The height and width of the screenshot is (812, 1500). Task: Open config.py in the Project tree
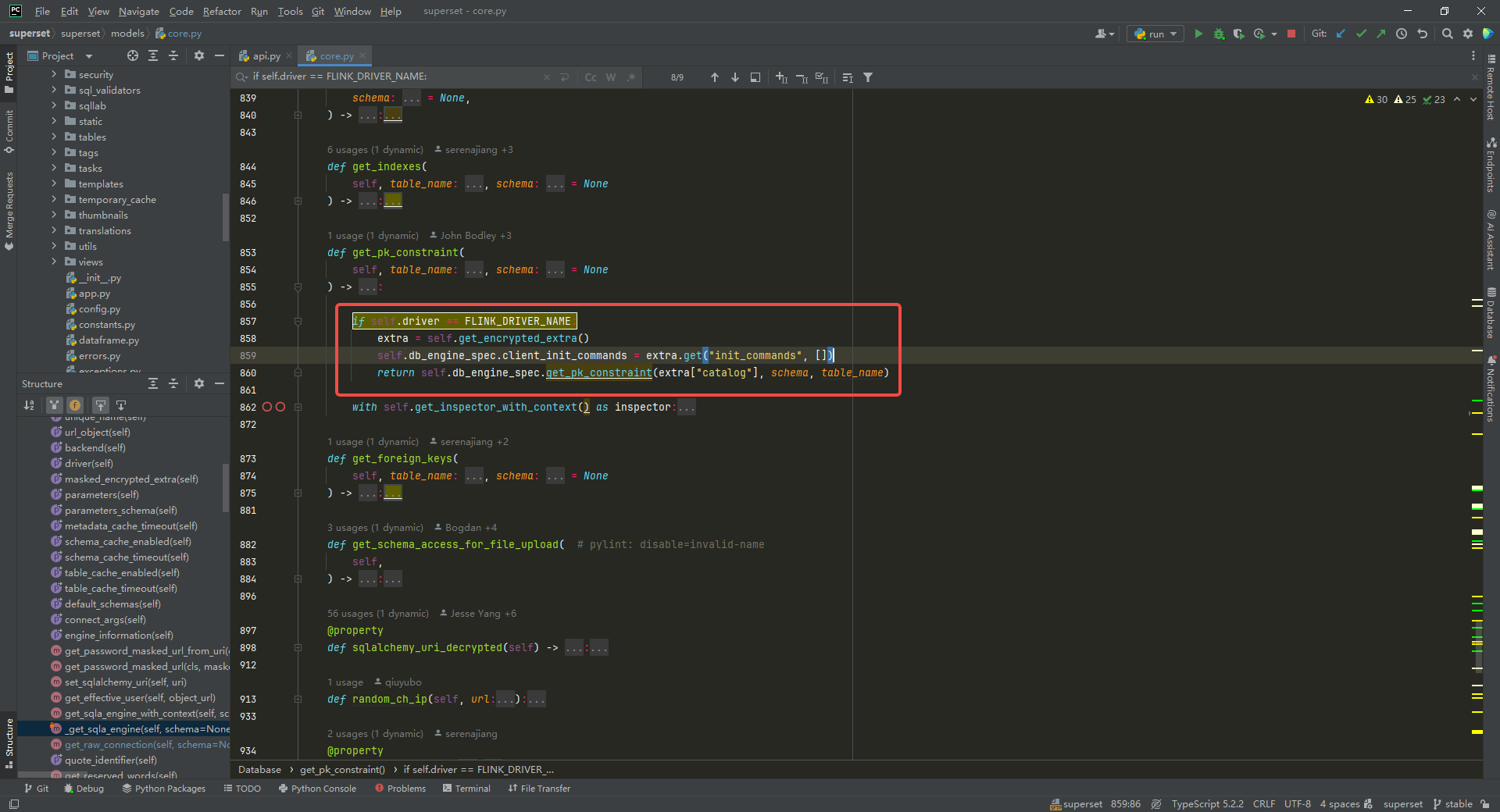point(99,308)
